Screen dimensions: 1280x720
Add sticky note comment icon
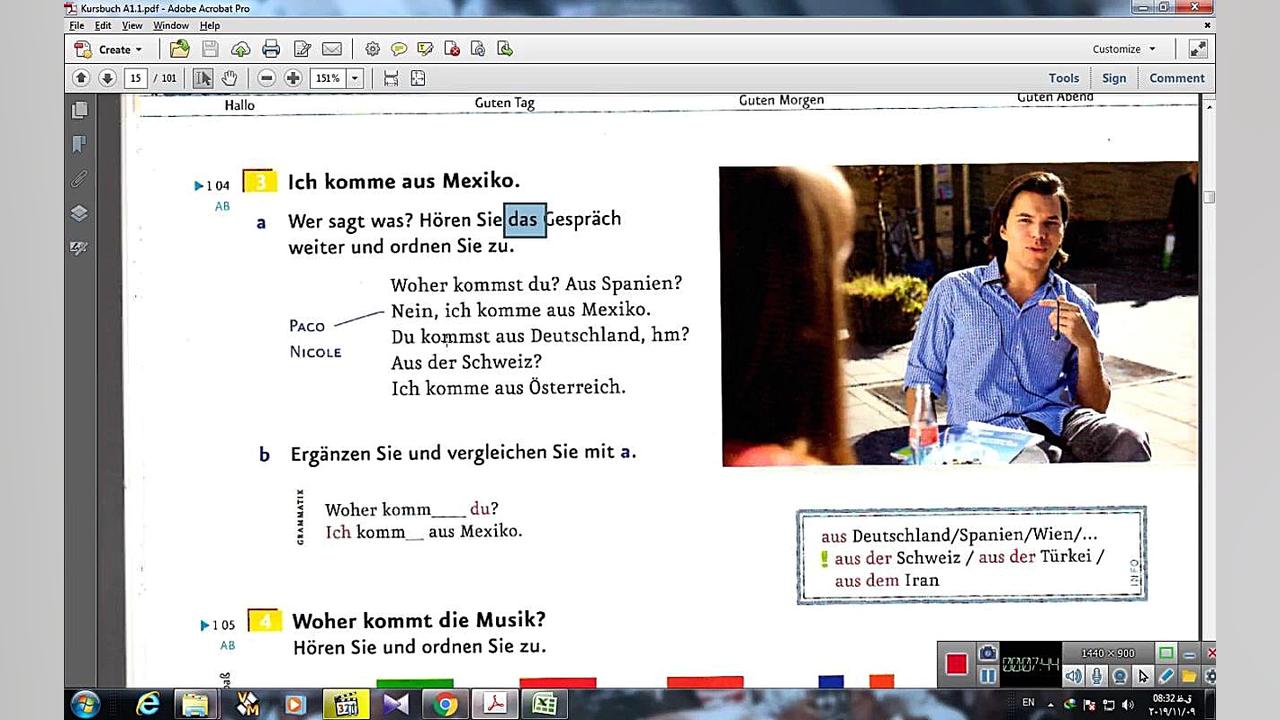pyautogui.click(x=399, y=48)
